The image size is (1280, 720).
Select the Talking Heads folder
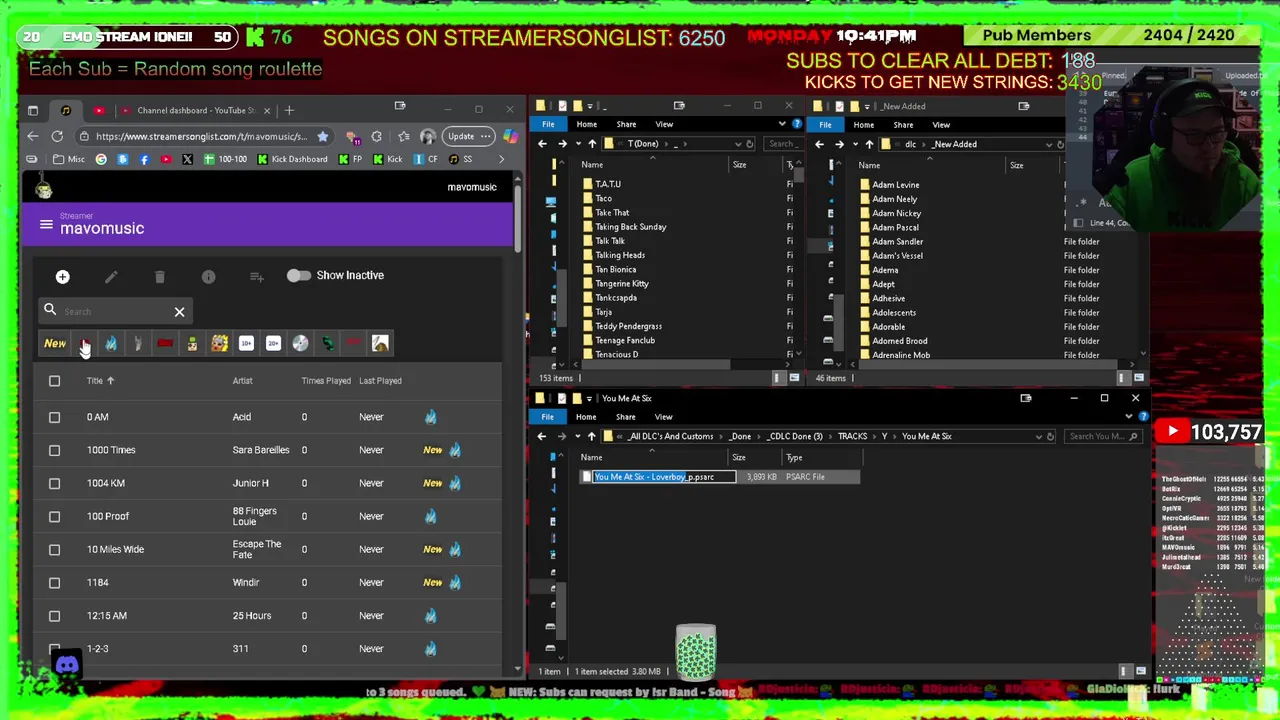tap(619, 255)
